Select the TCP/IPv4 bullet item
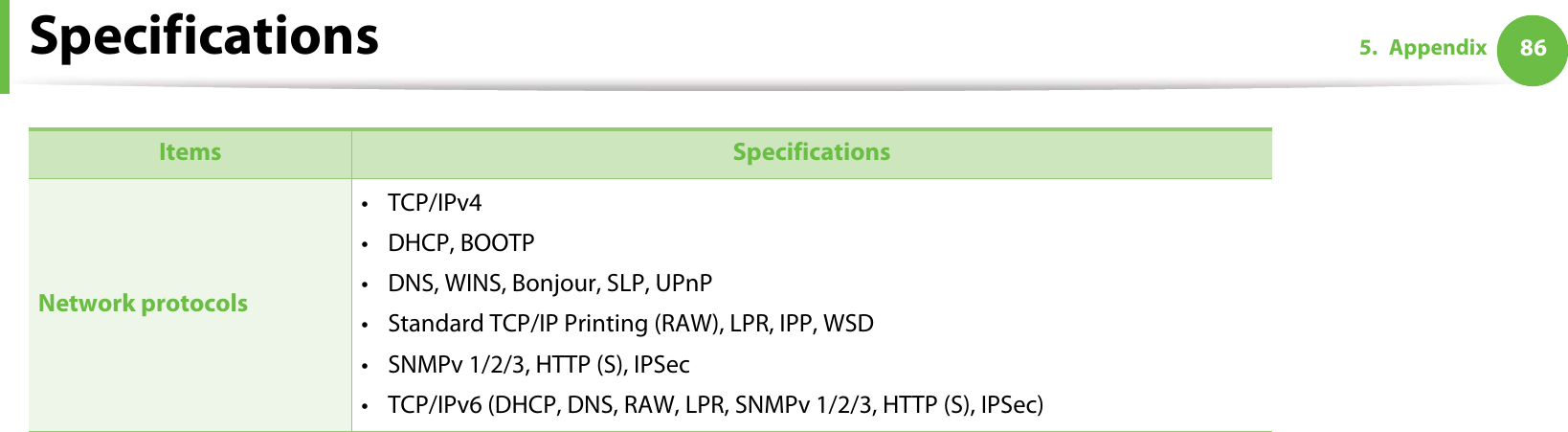Screen dimensions: 1568x432 (435, 203)
